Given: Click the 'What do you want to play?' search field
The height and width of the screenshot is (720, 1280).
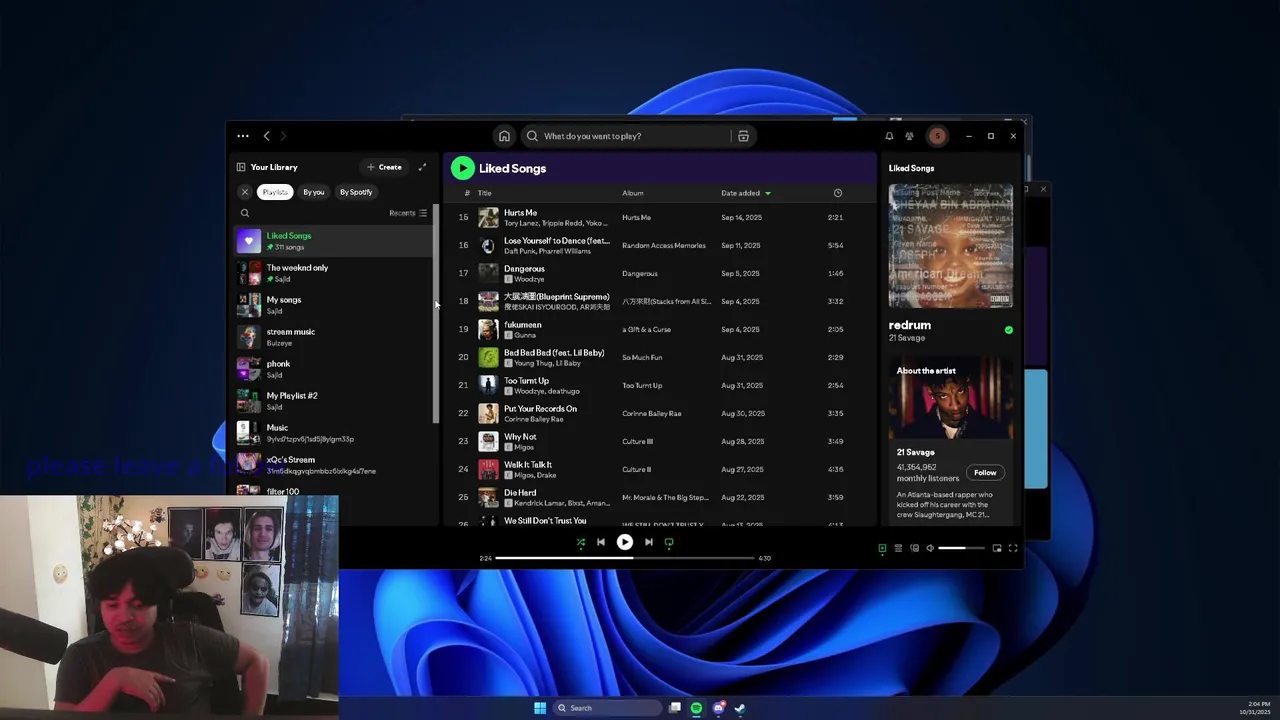Looking at the screenshot, I should tap(627, 136).
